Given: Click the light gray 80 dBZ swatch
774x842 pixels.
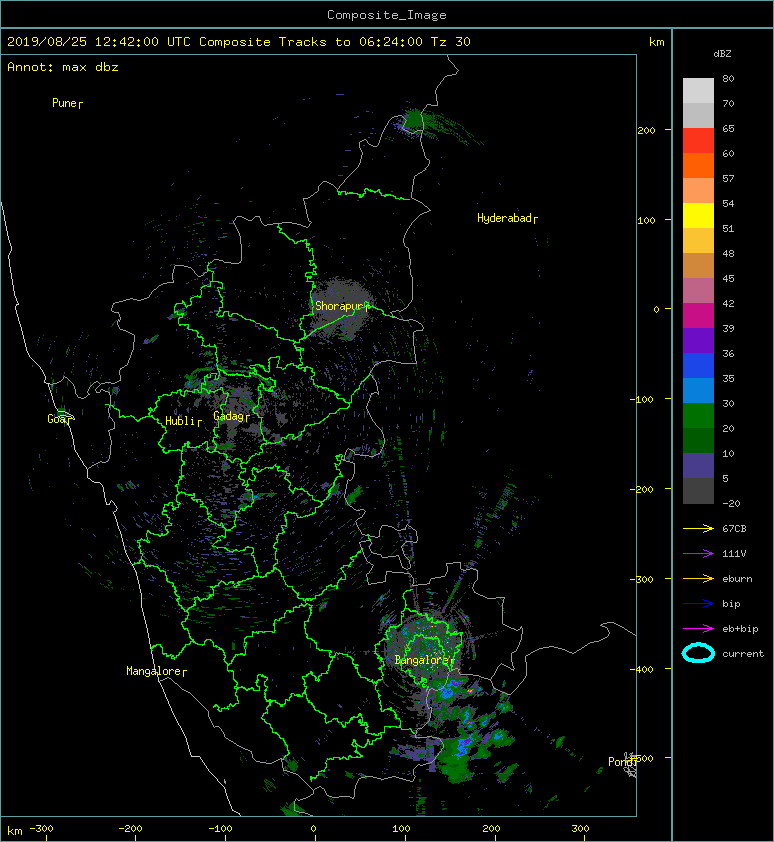Looking at the screenshot, I should pos(698,91).
